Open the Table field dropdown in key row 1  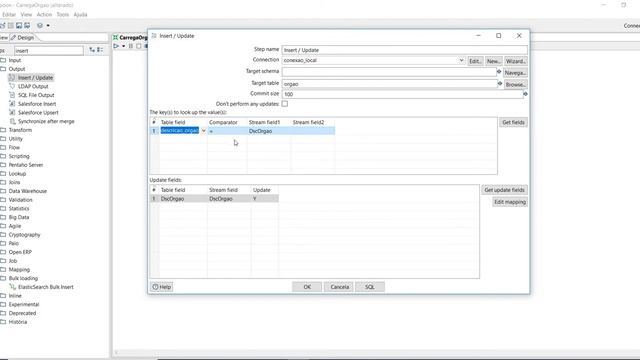coord(204,131)
